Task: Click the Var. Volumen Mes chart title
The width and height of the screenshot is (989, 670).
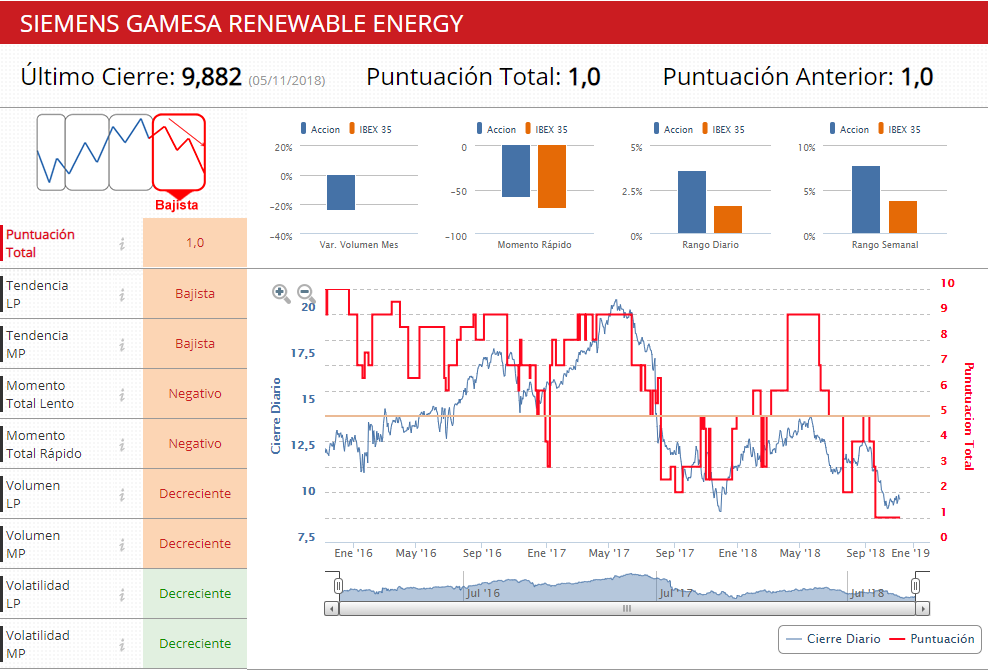Action: tap(359, 245)
